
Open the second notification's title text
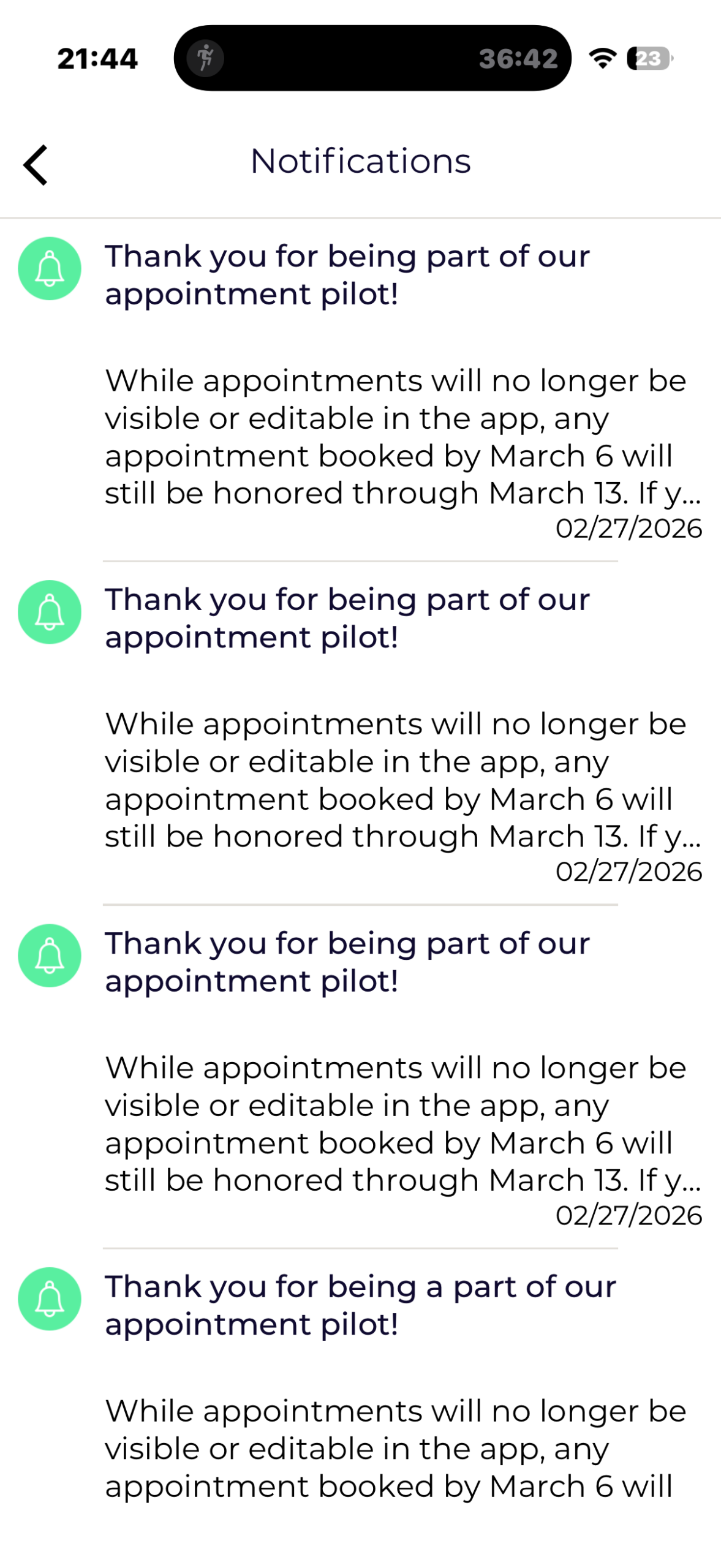pos(347,618)
